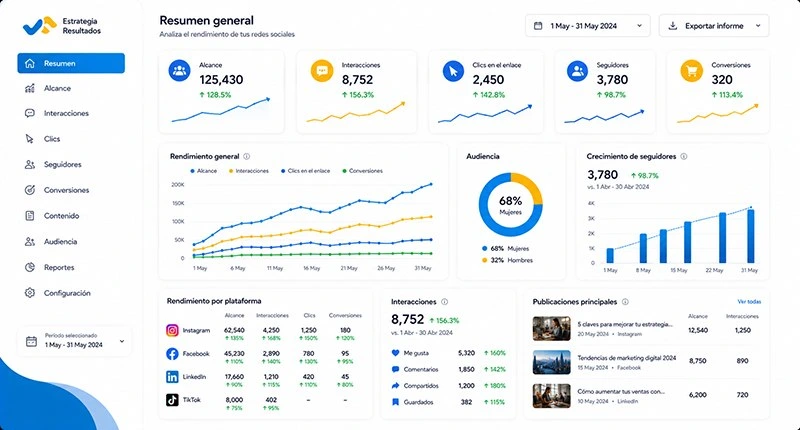Click the Exportar informe button label
This screenshot has width=800, height=430.
coord(714,26)
